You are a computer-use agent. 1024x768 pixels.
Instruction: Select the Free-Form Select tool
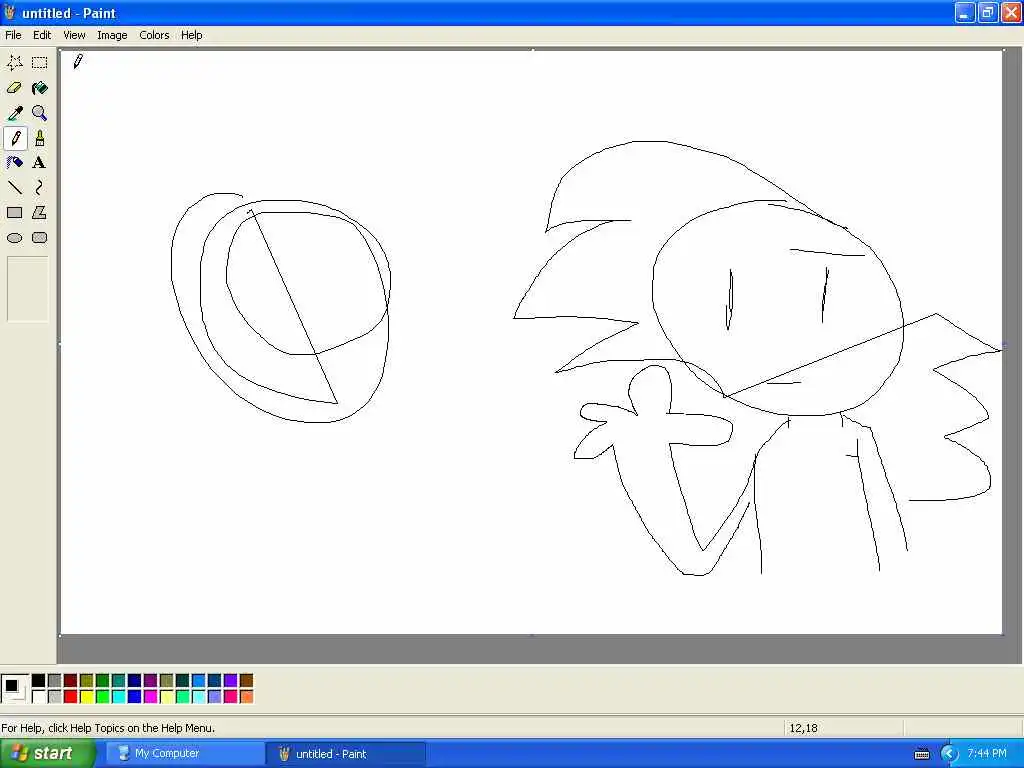[x=14, y=63]
